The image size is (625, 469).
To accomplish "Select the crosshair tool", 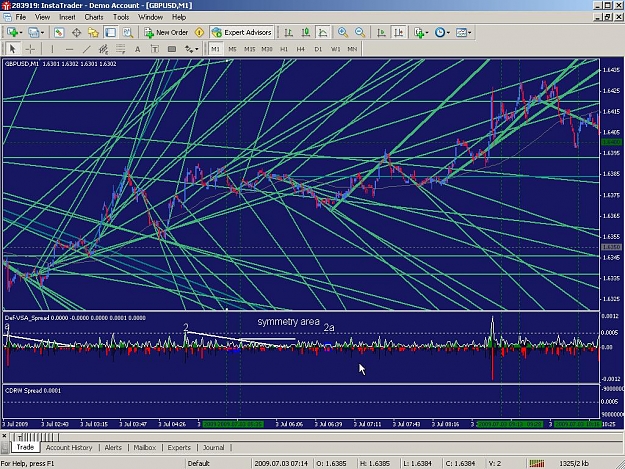I will [30, 49].
